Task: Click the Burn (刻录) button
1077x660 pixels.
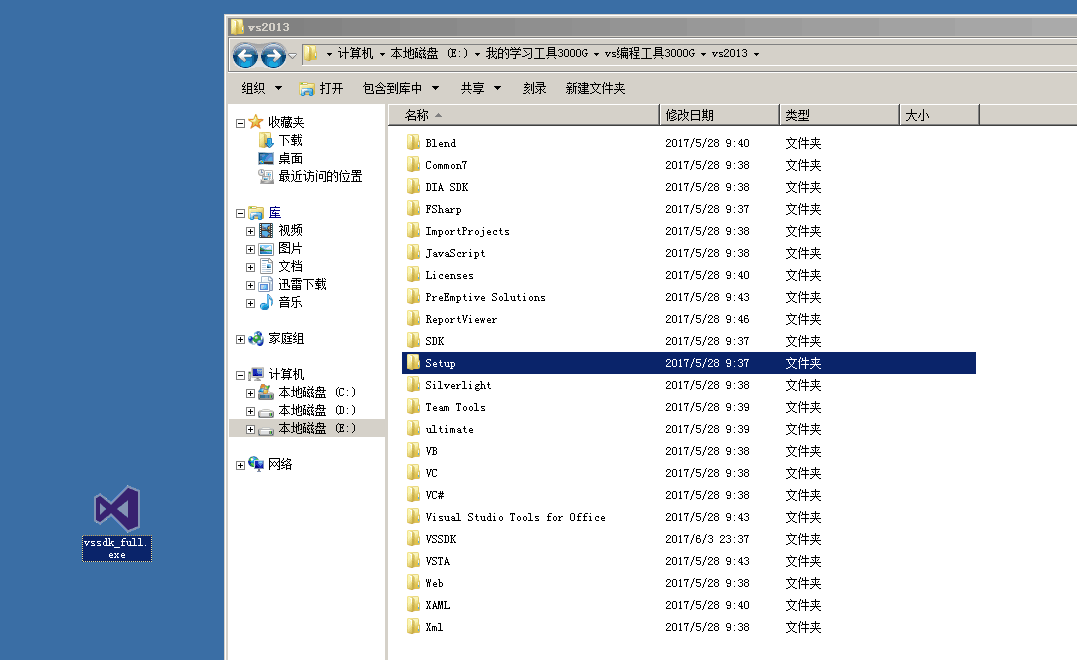Action: tap(534, 88)
